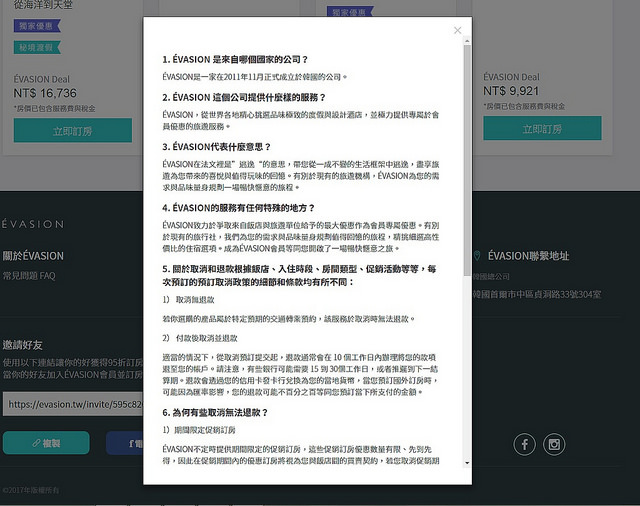Click the 秘境渡假 tag on the left card
640x506 pixels.
tap(37, 48)
